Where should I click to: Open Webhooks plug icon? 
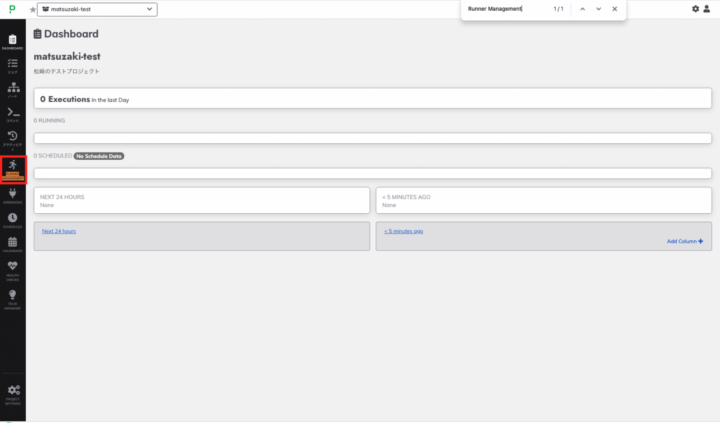click(x=12, y=195)
